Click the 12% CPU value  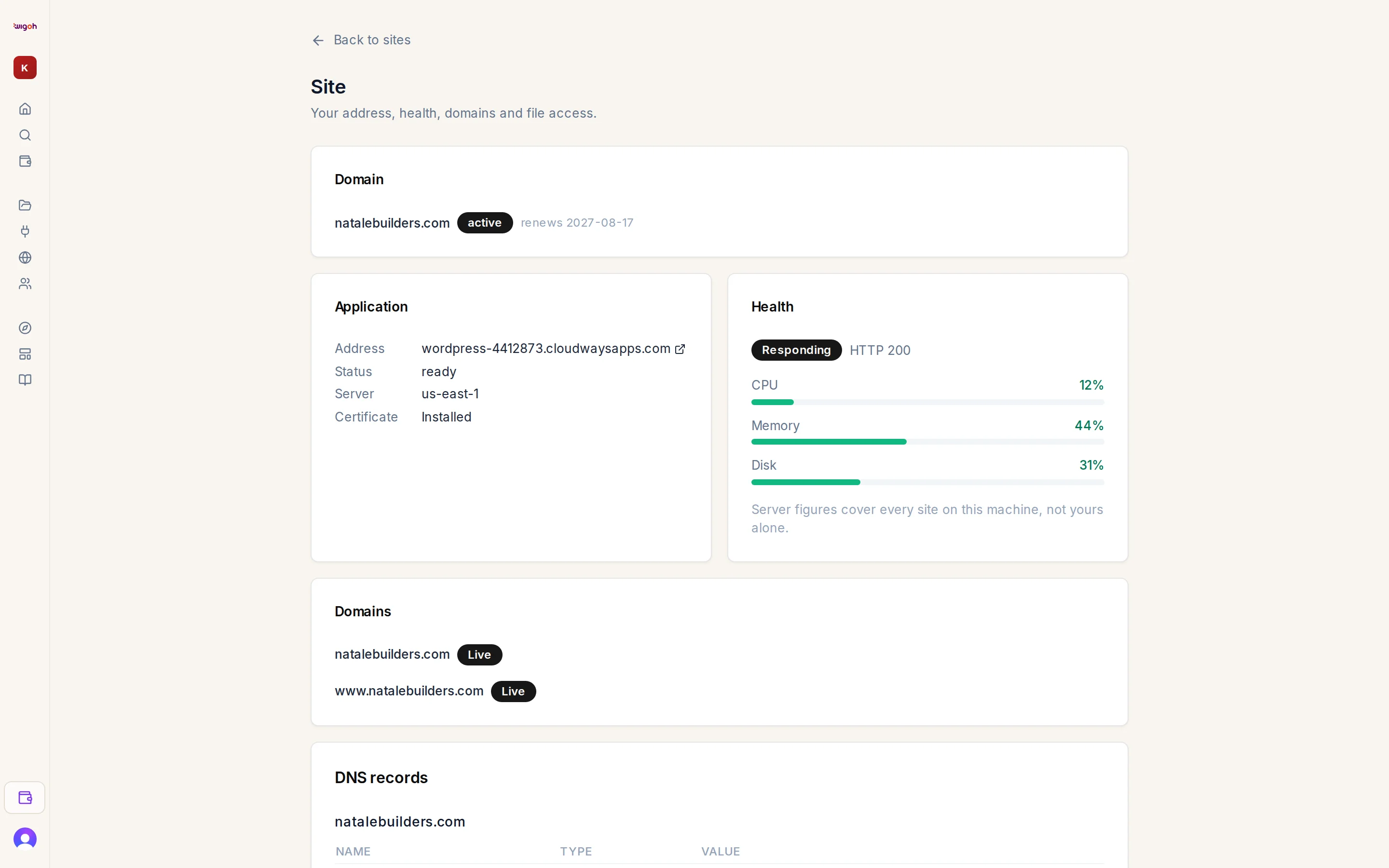coord(1091,385)
